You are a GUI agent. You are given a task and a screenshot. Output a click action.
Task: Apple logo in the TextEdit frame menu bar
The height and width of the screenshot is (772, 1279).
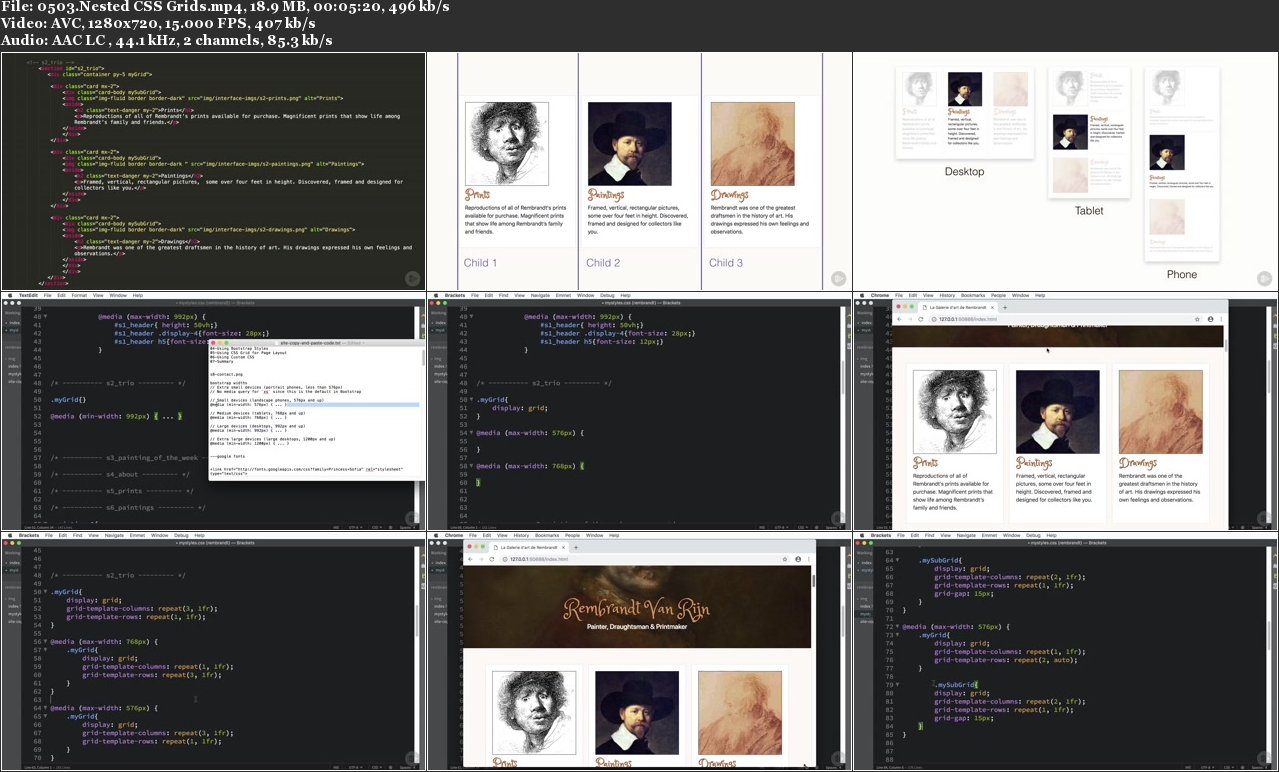(8, 295)
